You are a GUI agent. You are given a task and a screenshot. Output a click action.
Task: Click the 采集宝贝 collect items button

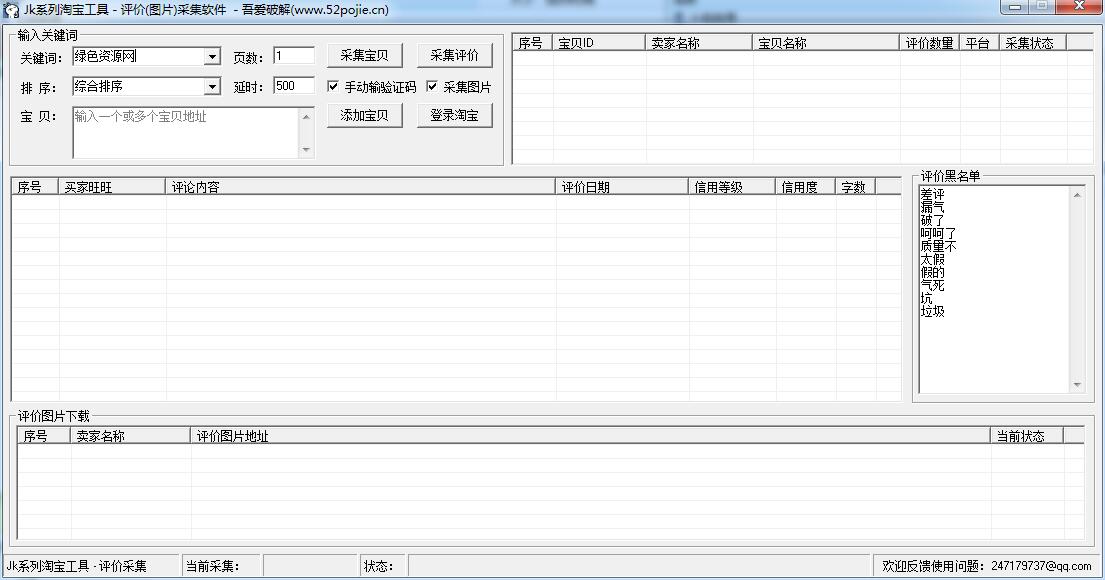click(364, 56)
